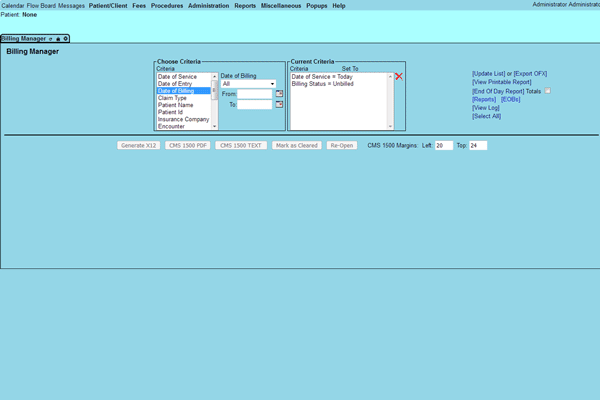Open the From date calendar picker
This screenshot has height=400, width=600.
pos(280,94)
